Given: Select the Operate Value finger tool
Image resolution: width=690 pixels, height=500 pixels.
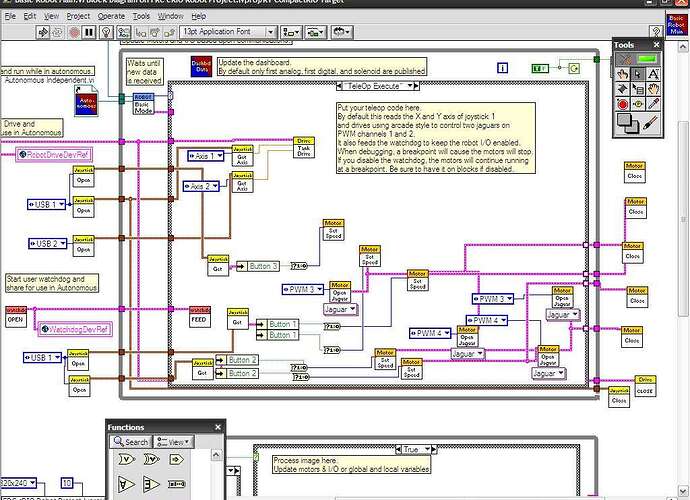Looking at the screenshot, I should pos(622,74).
